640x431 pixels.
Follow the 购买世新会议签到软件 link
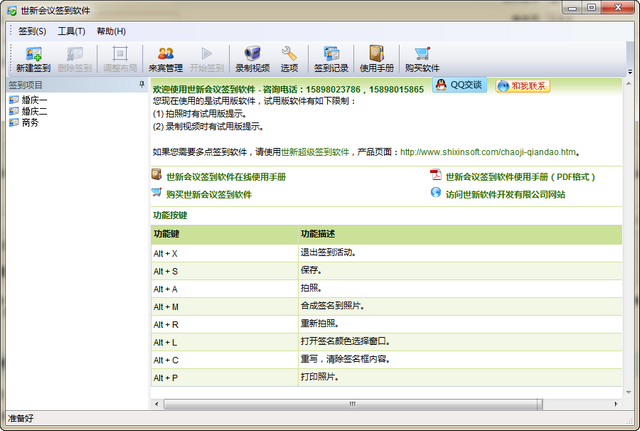click(209, 195)
